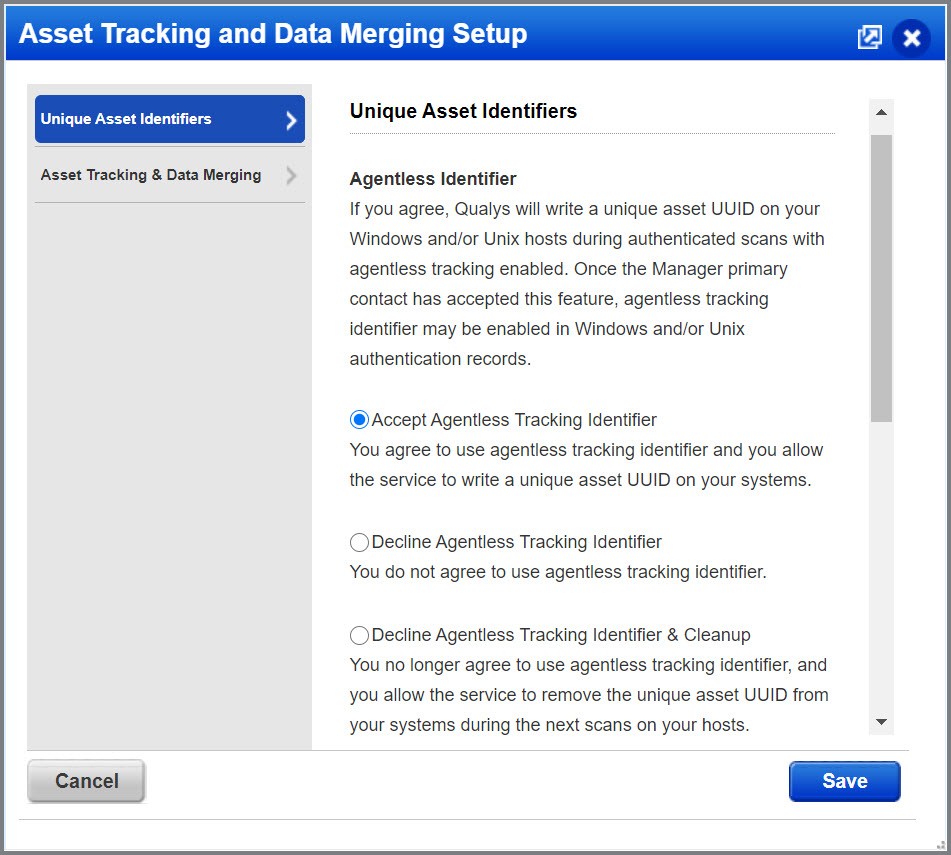The width and height of the screenshot is (951, 855).
Task: Enable Decline Agentless Tracking Identifier & Cleanup radio
Action: pyautogui.click(x=359, y=635)
